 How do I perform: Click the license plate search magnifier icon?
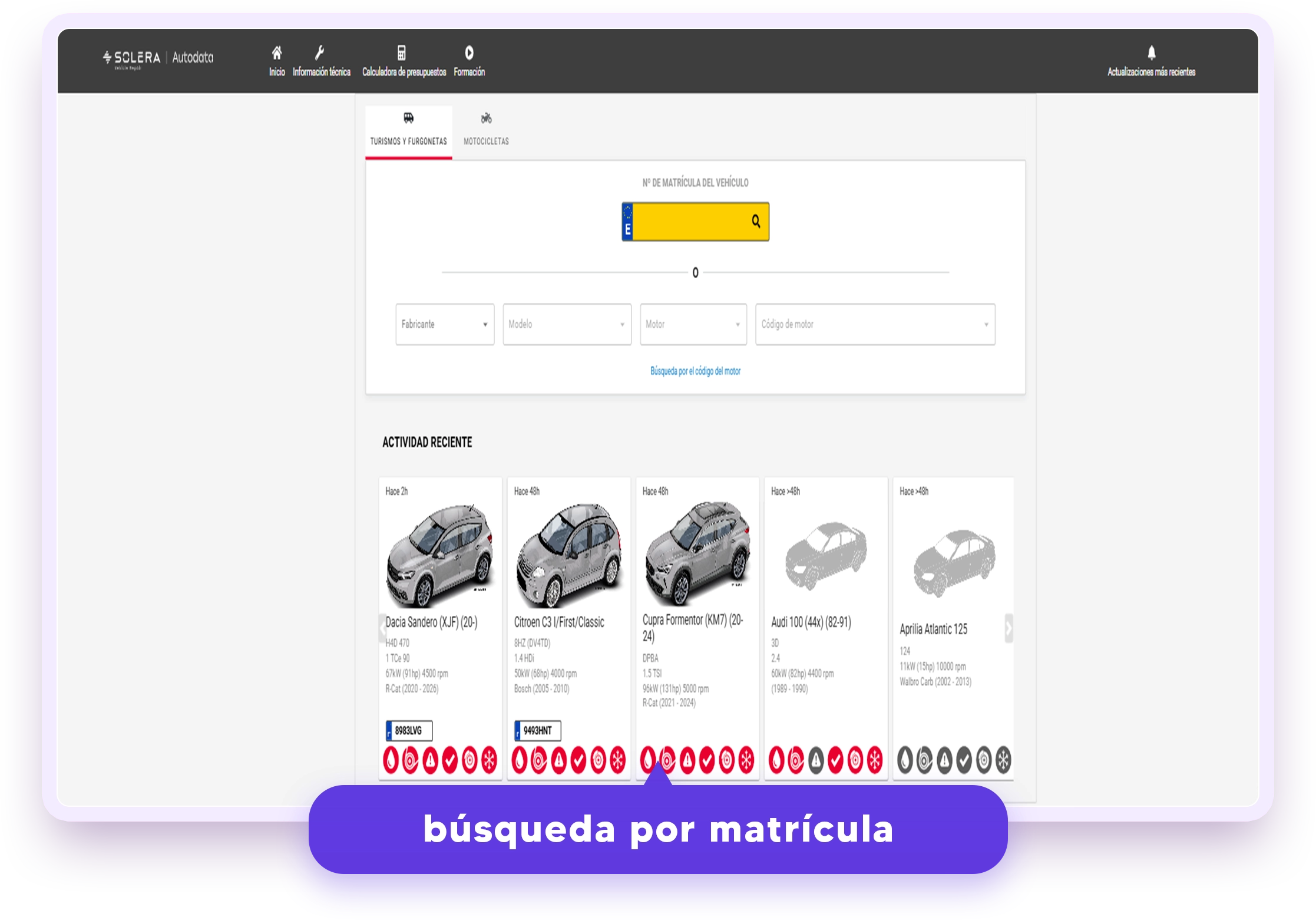coord(756,222)
